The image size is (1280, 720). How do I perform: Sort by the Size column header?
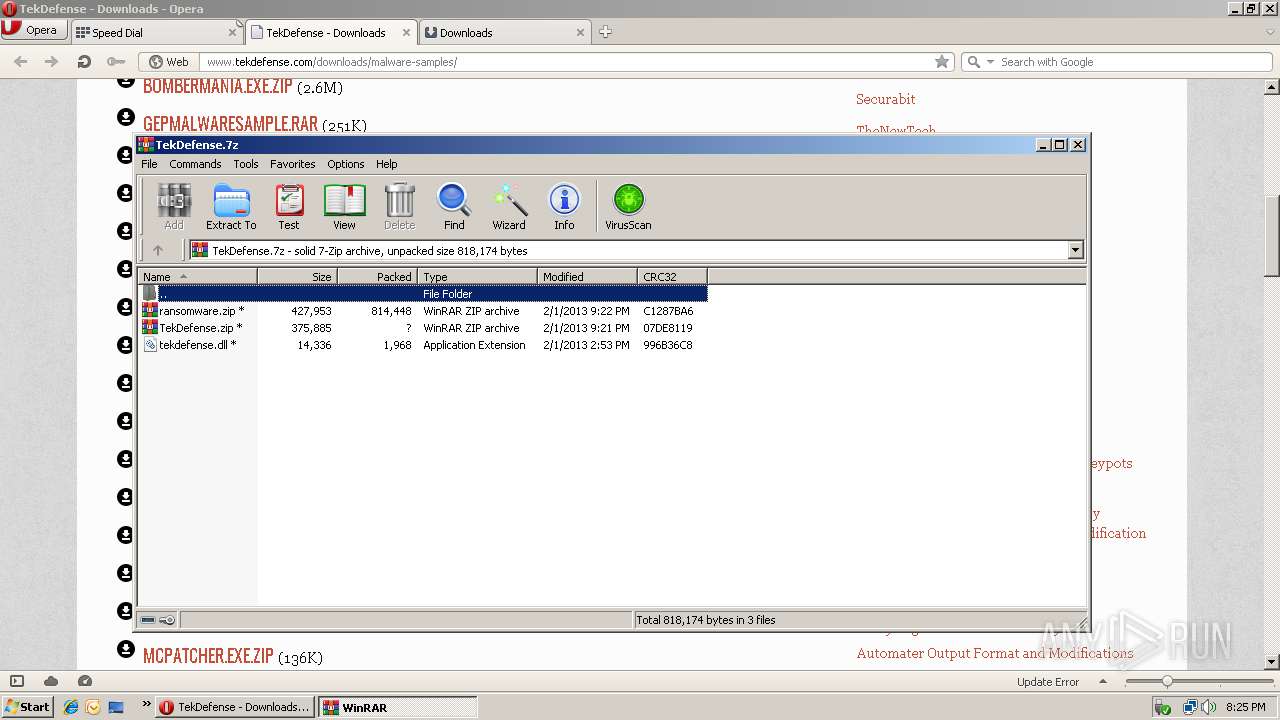point(298,277)
